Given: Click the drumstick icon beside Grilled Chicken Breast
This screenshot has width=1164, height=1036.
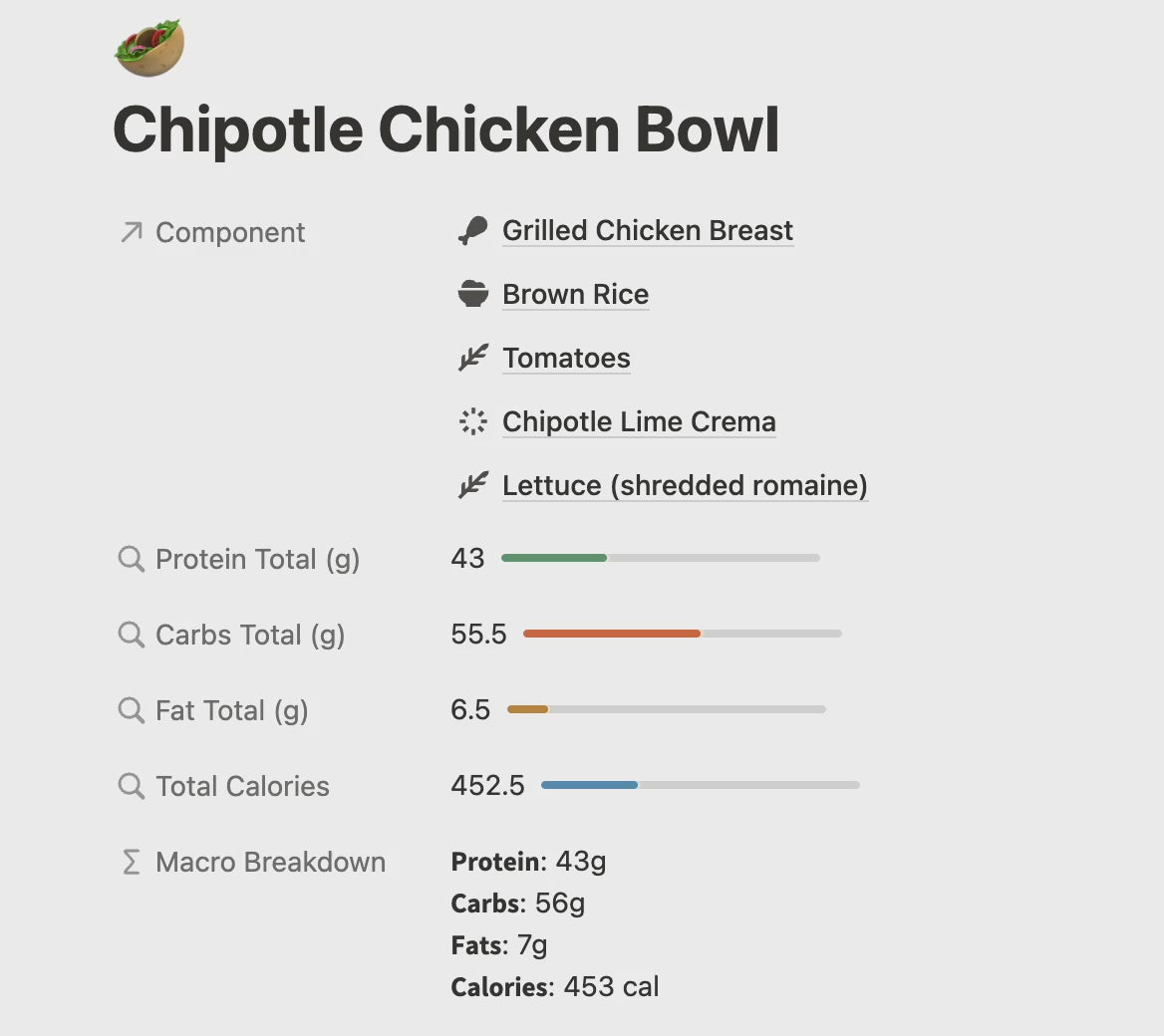Looking at the screenshot, I should point(472,231).
